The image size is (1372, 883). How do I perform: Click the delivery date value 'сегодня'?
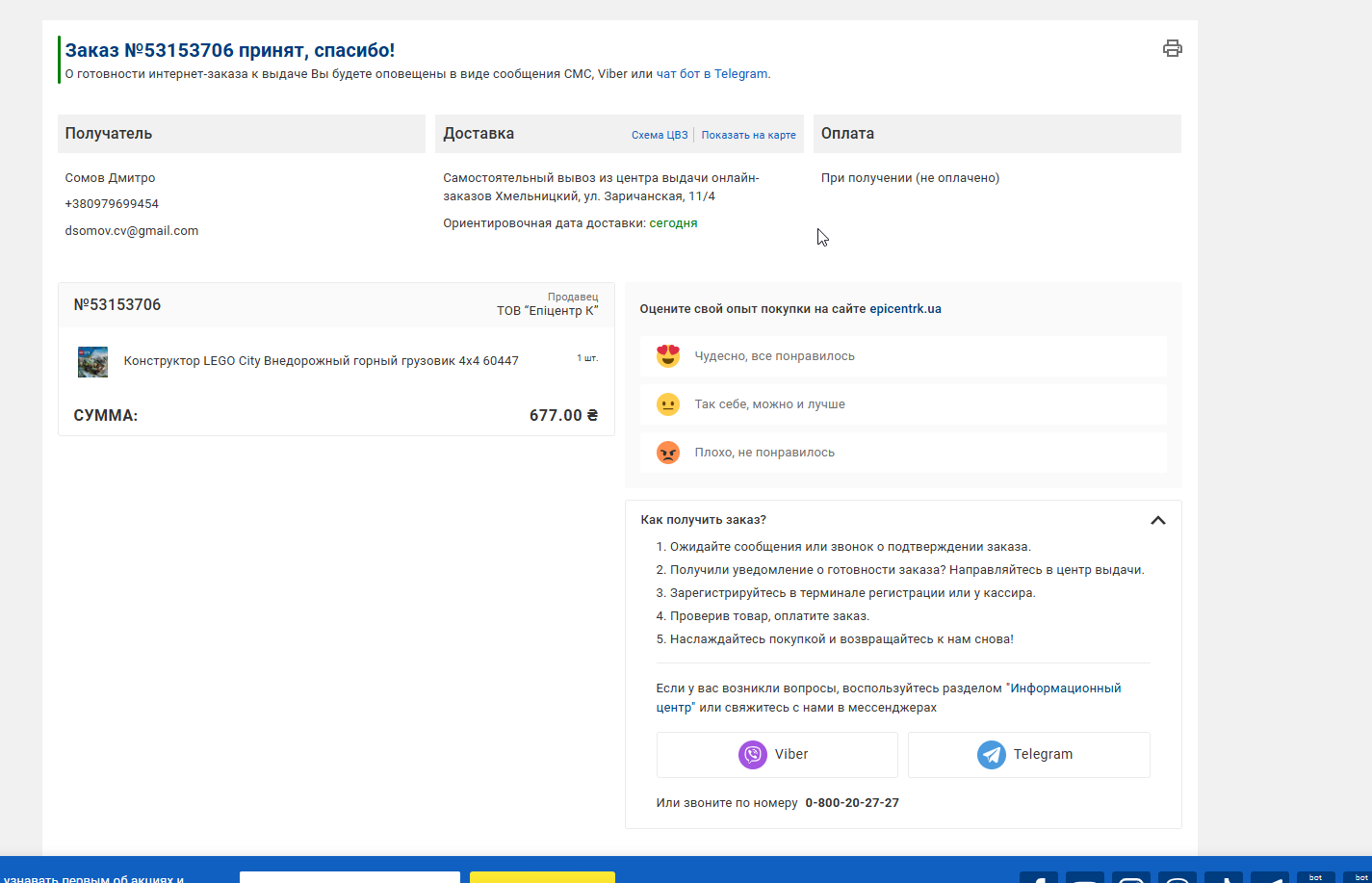point(674,223)
